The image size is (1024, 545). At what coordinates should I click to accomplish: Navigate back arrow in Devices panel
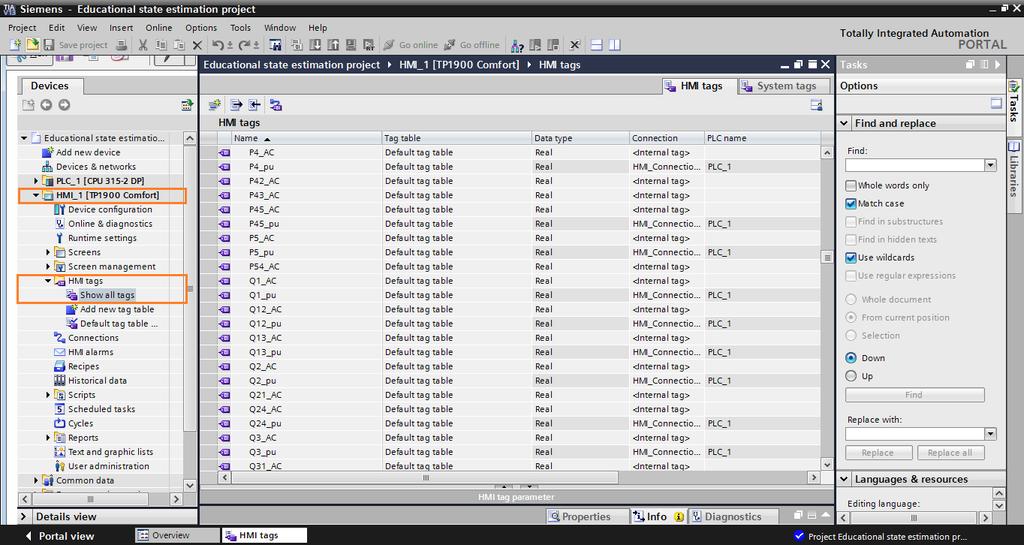(46, 105)
